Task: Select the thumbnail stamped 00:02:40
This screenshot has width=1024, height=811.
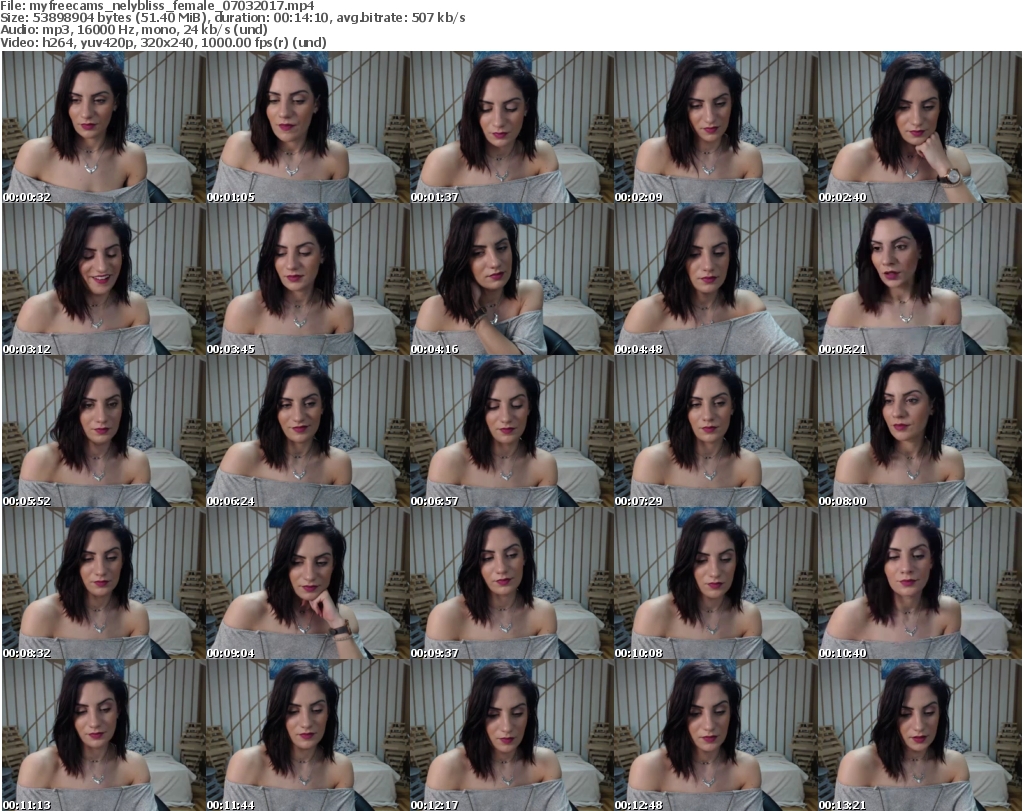Action: (x=920, y=127)
